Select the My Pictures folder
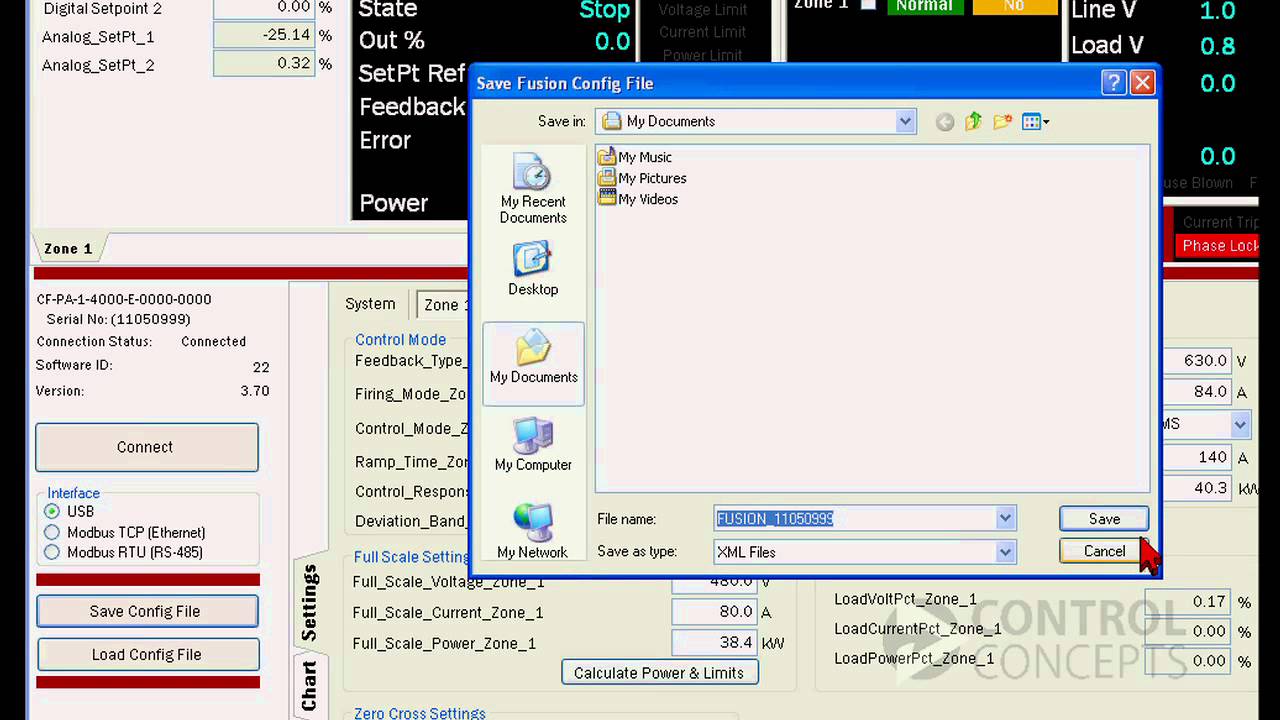The image size is (1280, 720). click(642, 178)
